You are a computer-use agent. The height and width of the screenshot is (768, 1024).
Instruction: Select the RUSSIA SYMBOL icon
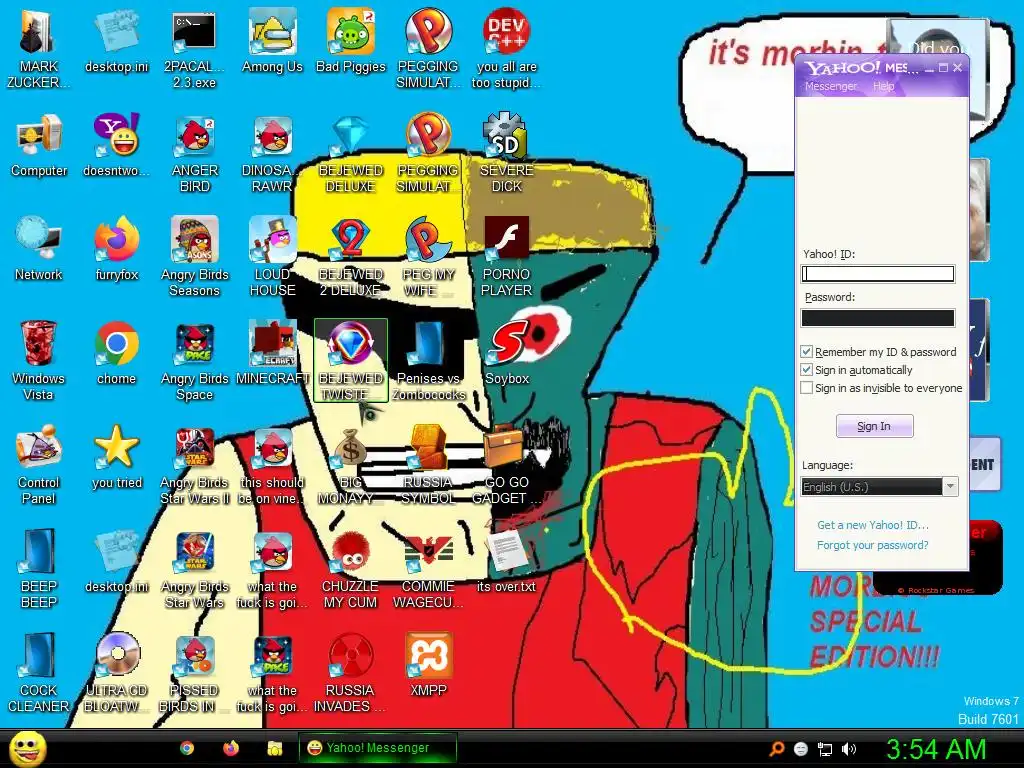[428, 464]
